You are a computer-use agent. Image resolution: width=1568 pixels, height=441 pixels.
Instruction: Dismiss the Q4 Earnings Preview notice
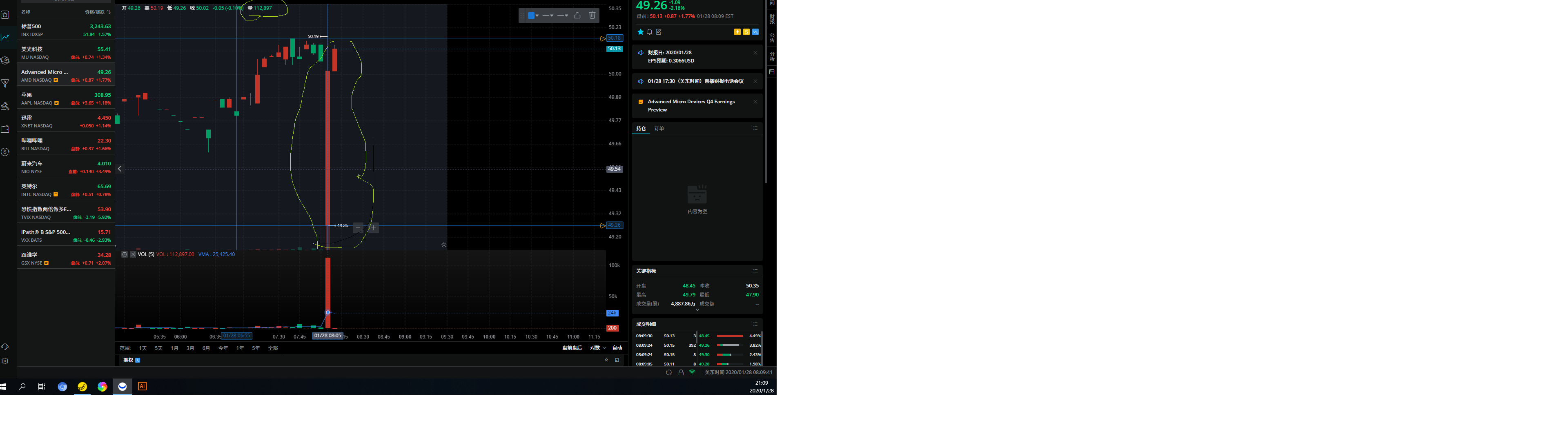click(755, 102)
